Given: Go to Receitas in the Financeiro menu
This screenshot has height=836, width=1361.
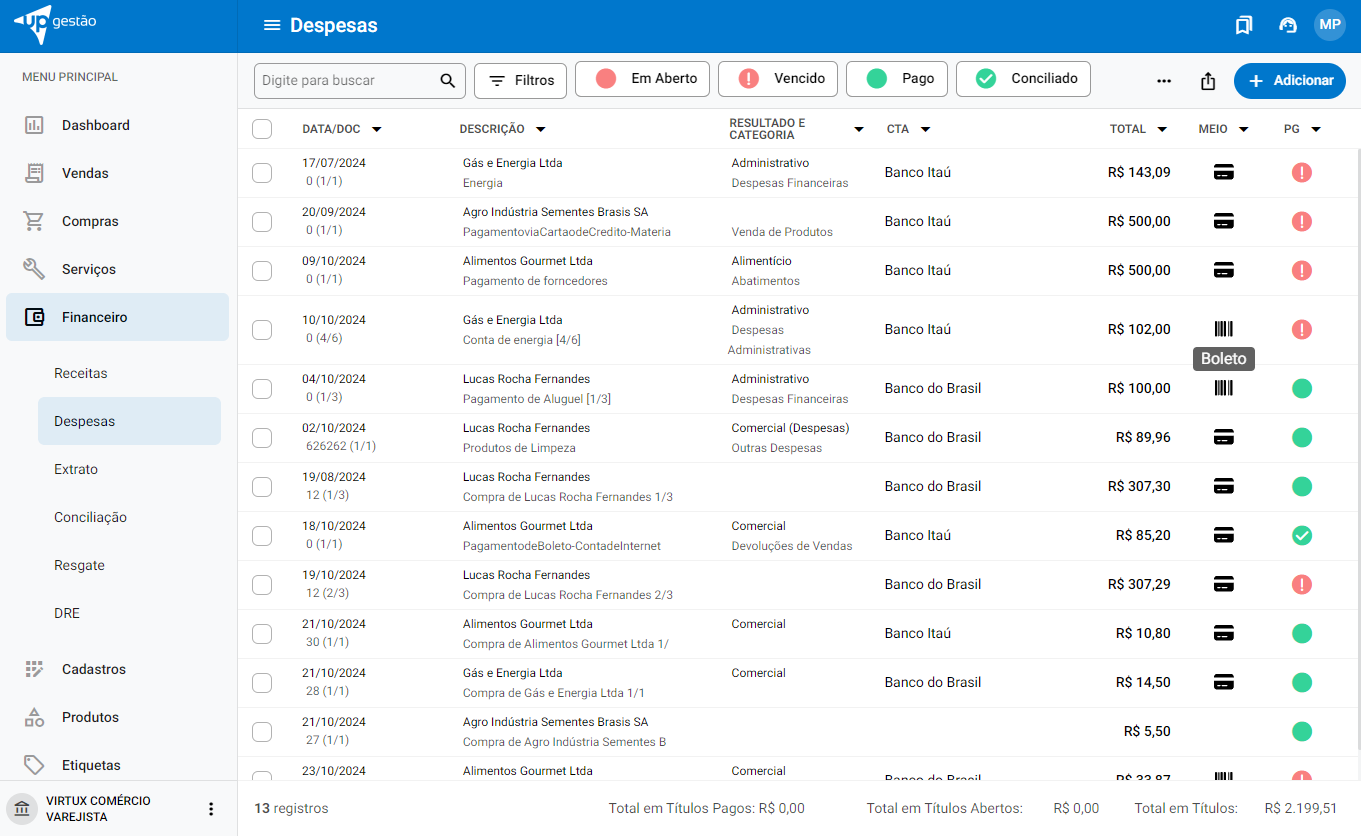Looking at the screenshot, I should coord(81,373).
